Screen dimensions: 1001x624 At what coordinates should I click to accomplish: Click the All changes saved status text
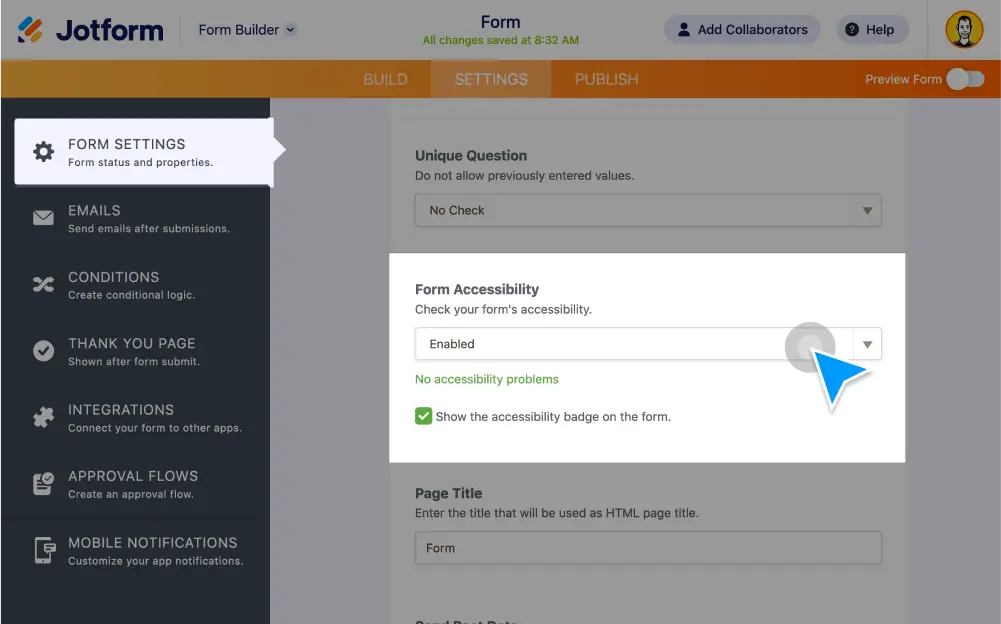click(x=500, y=40)
